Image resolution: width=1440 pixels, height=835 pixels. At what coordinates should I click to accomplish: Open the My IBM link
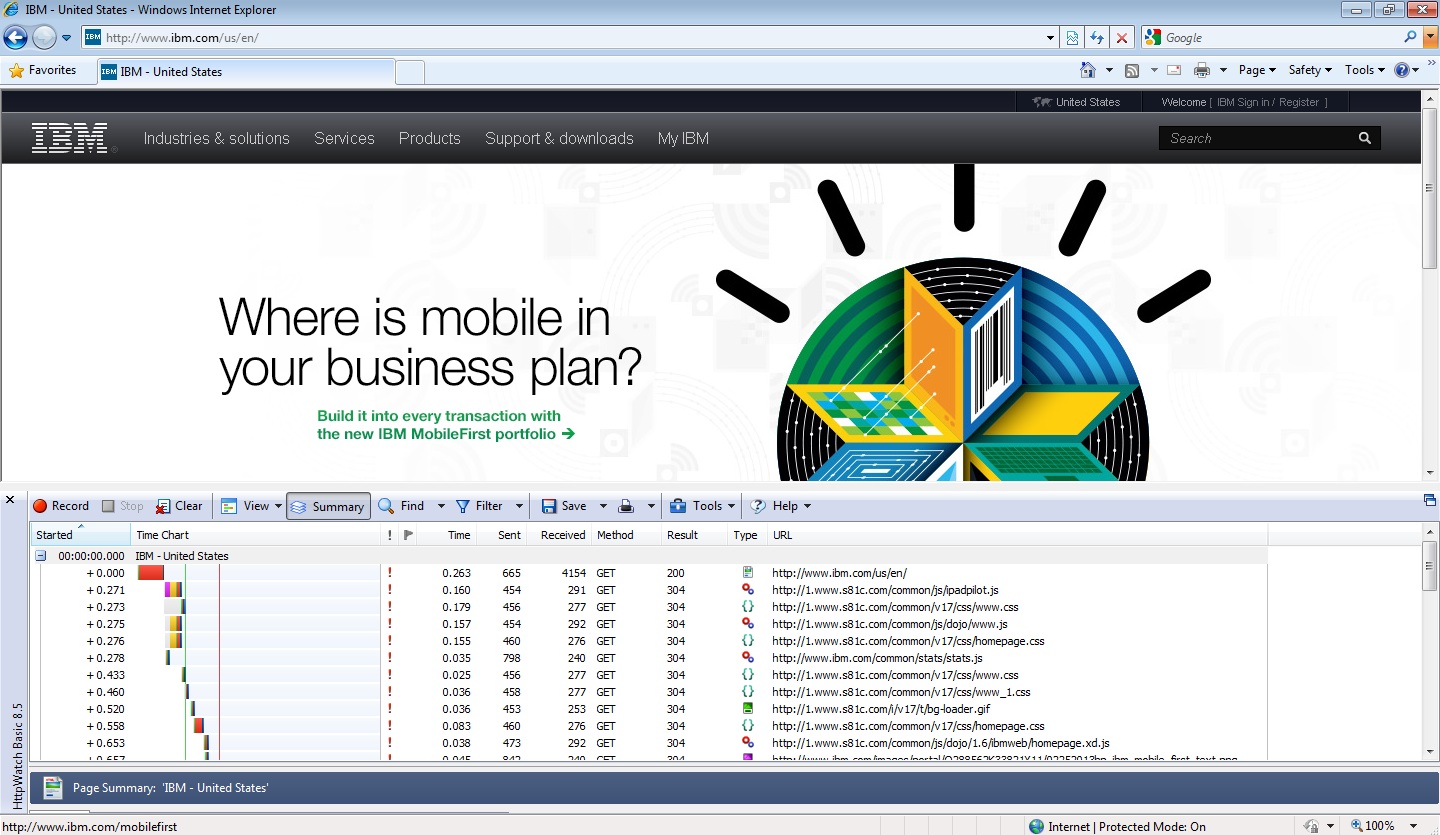pos(683,138)
